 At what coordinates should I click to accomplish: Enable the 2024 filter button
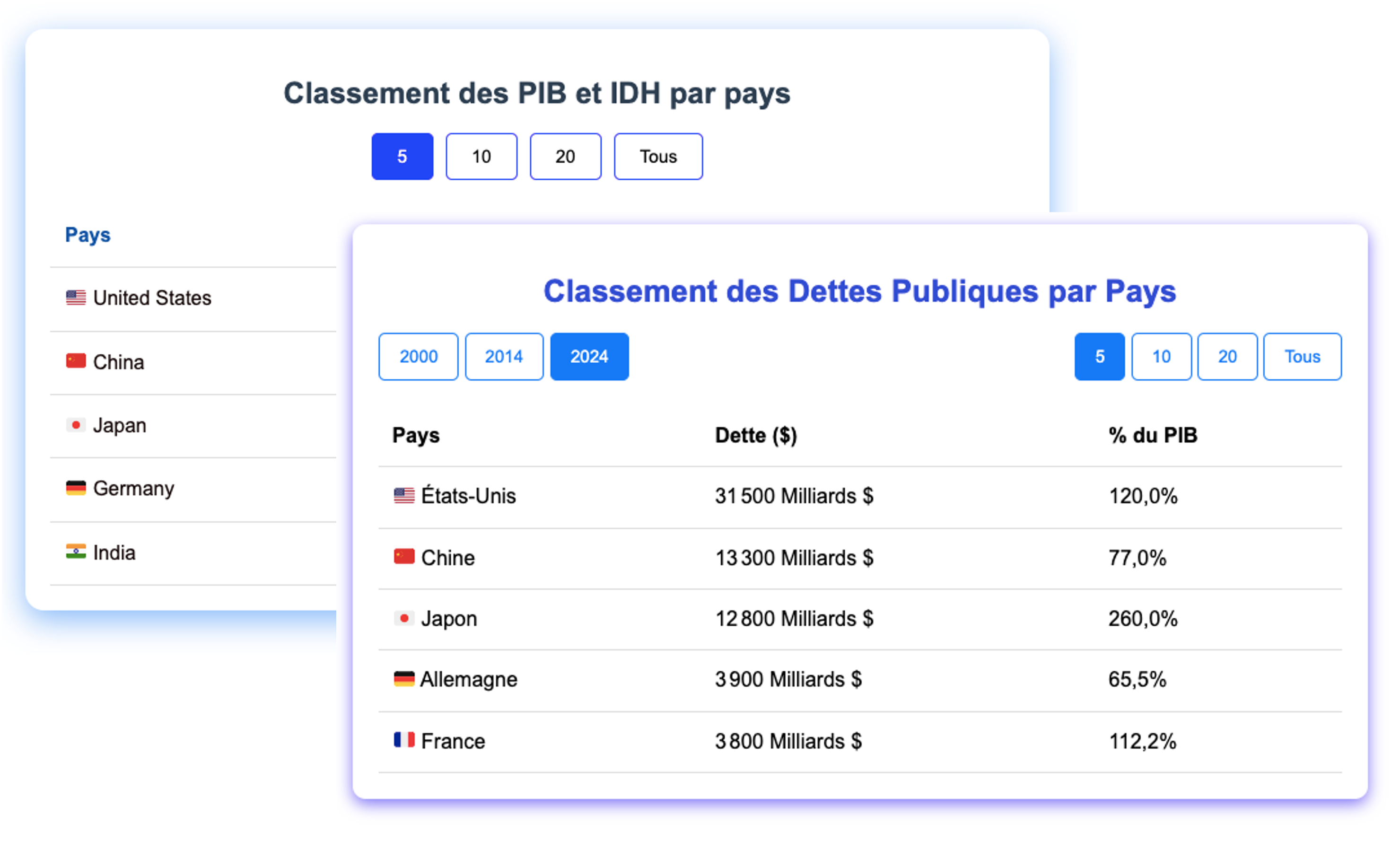point(589,357)
